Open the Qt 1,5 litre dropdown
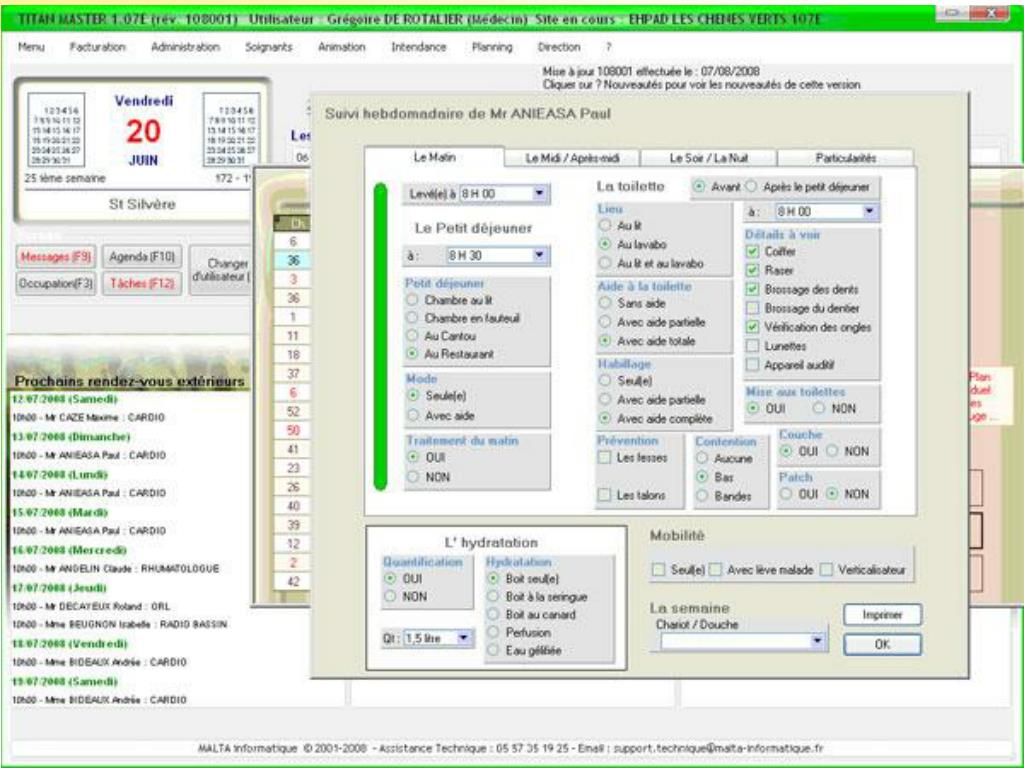 pos(463,637)
